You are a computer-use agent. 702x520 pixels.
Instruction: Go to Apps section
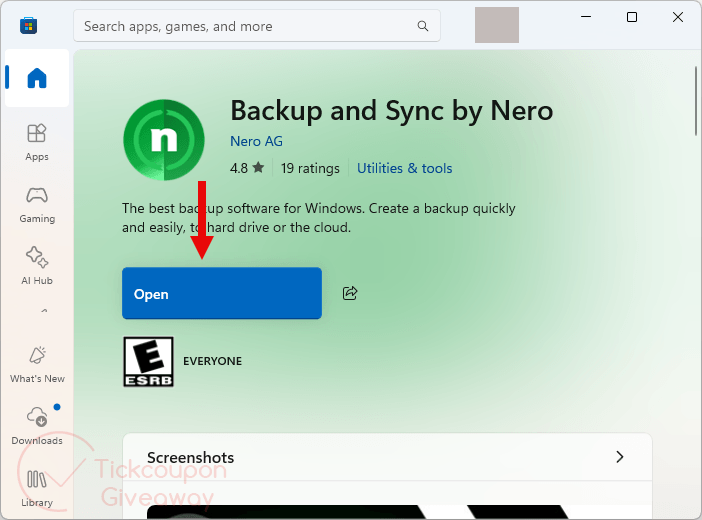click(x=37, y=142)
